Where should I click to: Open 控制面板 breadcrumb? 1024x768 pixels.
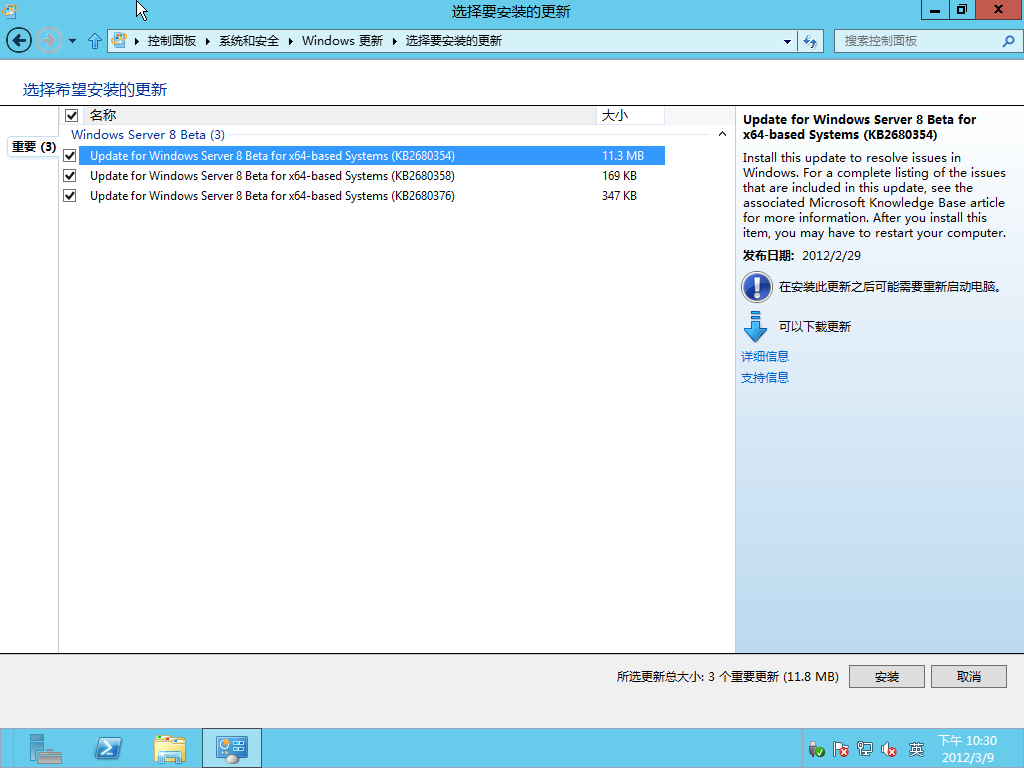tap(172, 40)
